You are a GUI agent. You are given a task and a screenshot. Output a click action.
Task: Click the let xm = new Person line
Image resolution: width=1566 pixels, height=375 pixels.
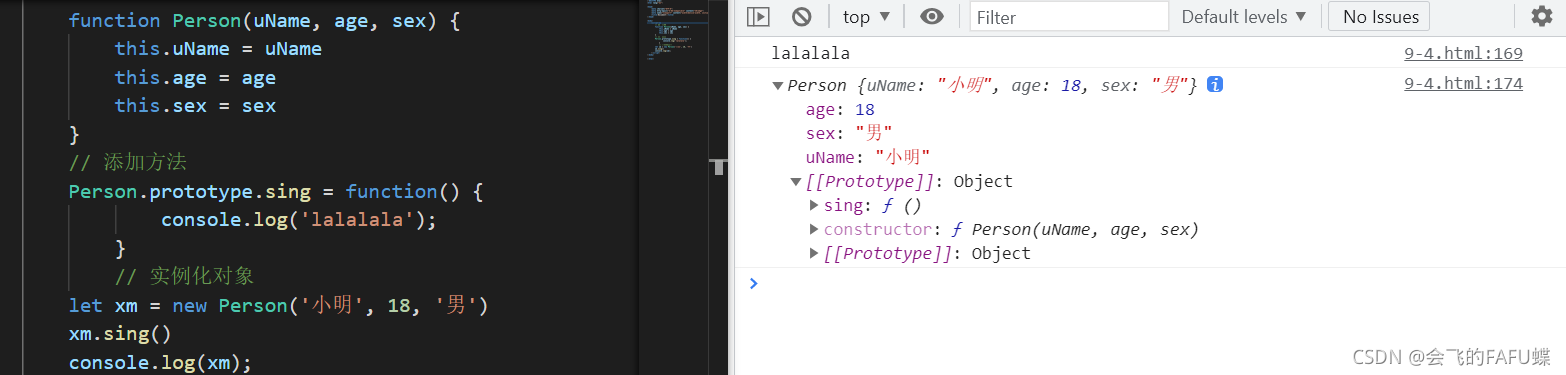coord(278,306)
